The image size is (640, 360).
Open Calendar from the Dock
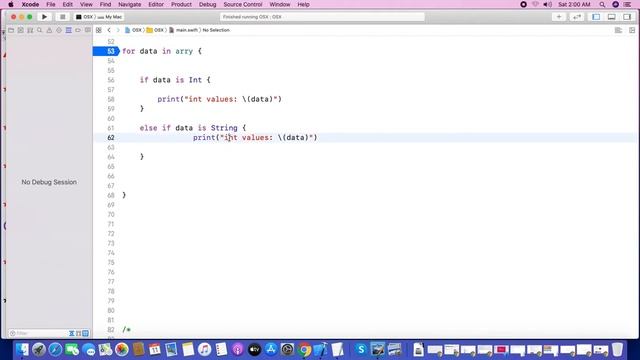155,350
